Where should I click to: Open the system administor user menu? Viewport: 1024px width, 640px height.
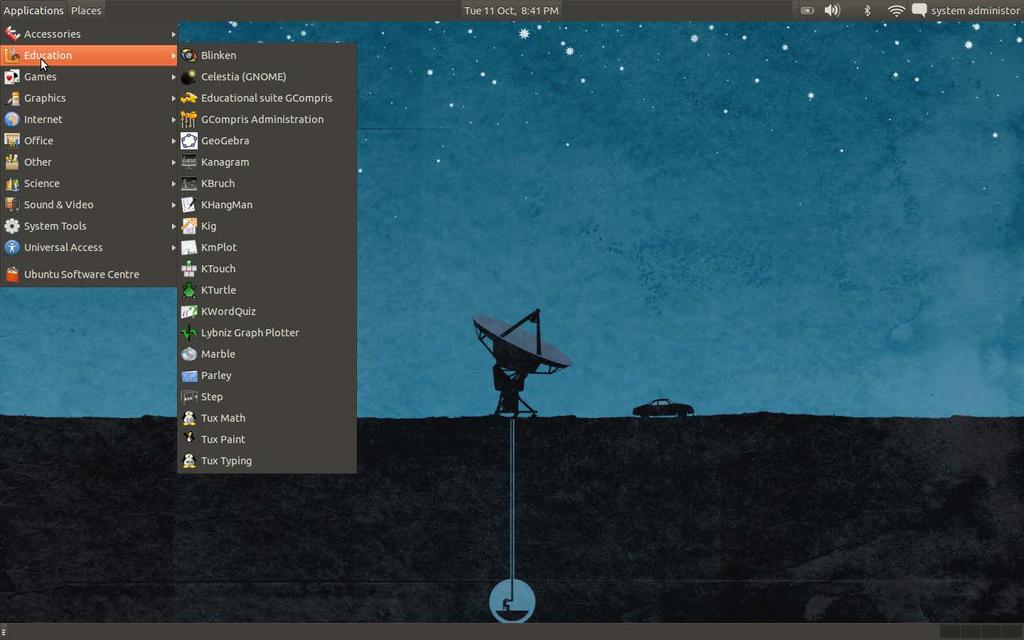coord(975,10)
